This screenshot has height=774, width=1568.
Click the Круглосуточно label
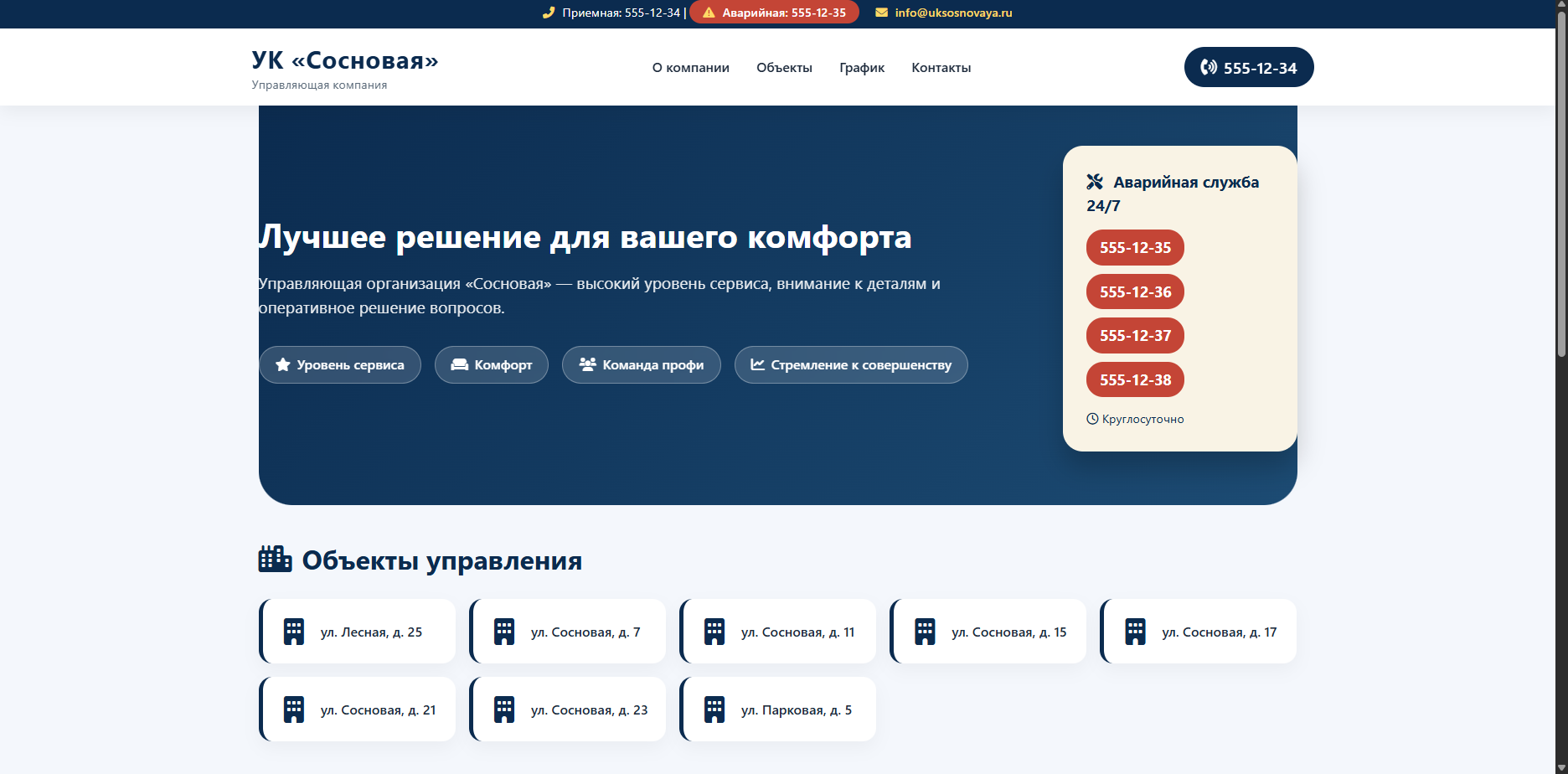(x=1142, y=419)
